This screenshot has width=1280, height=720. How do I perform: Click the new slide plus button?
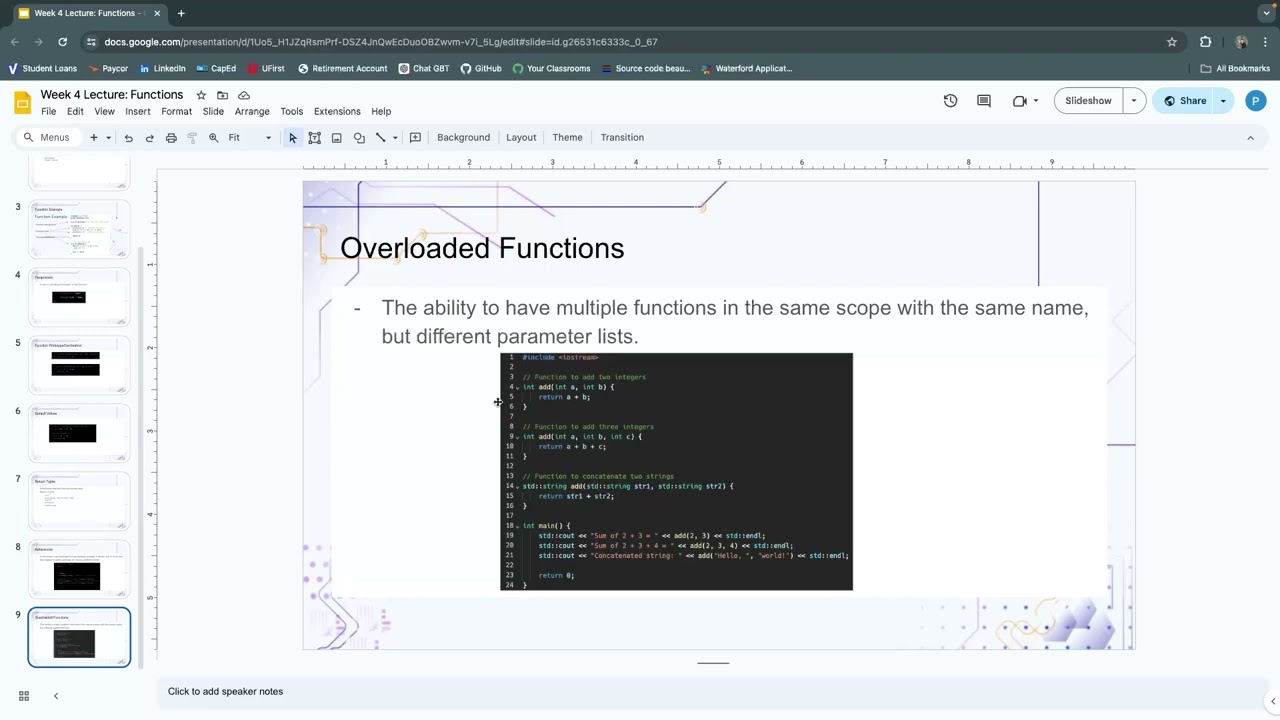point(94,138)
